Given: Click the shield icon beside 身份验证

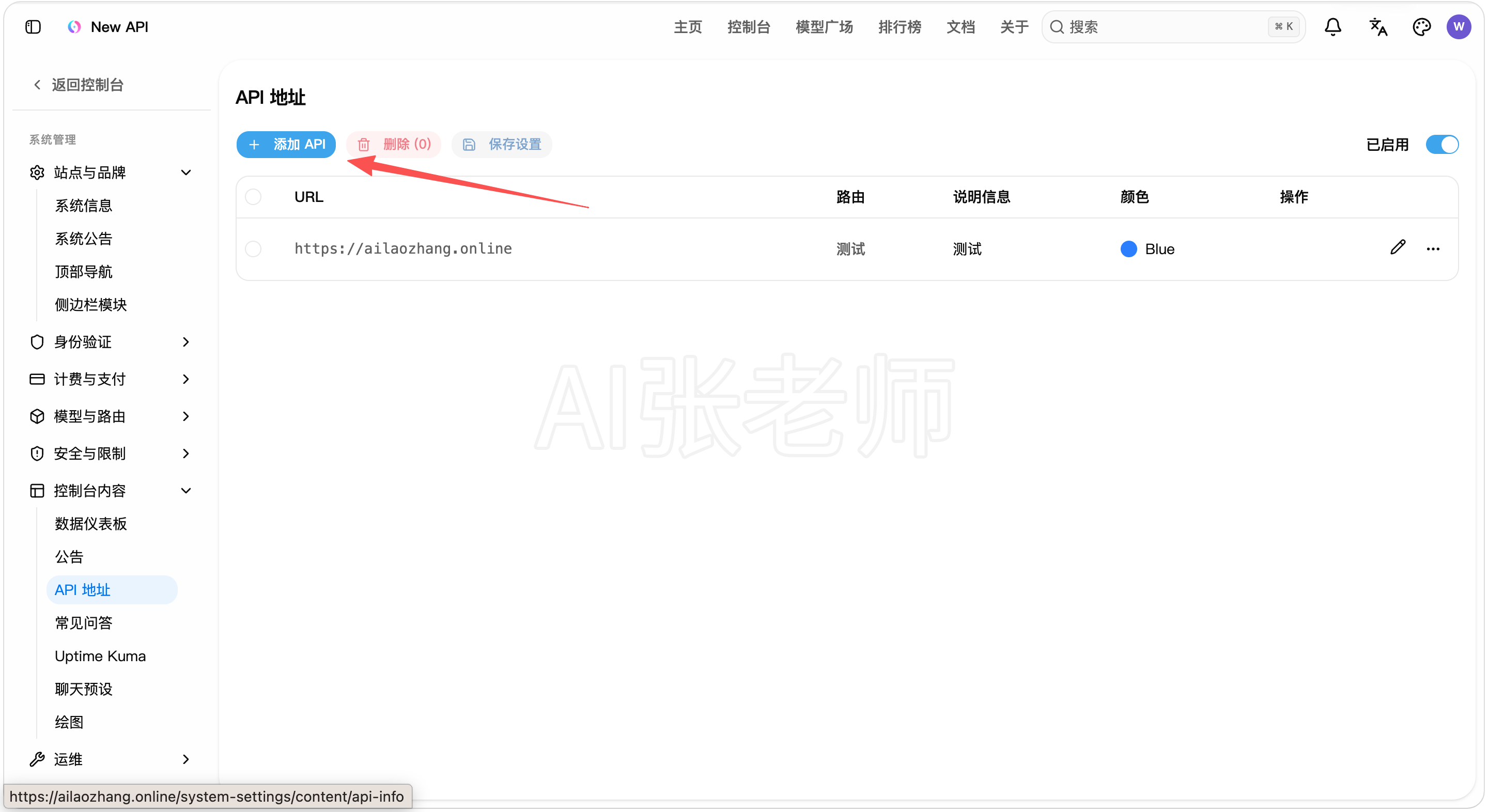Looking at the screenshot, I should point(37,342).
